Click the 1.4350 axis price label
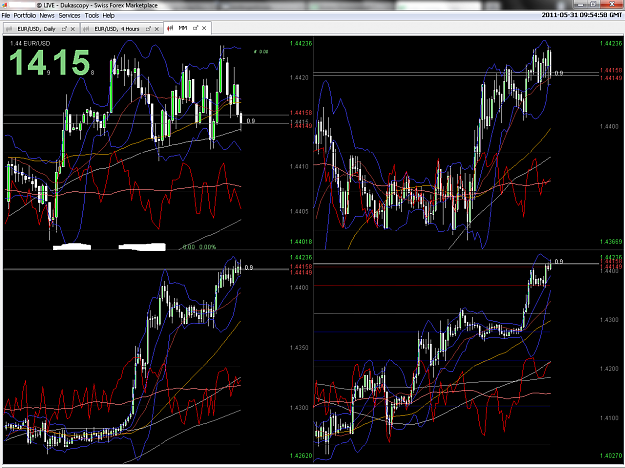The width and height of the screenshot is (625, 468). click(299, 348)
